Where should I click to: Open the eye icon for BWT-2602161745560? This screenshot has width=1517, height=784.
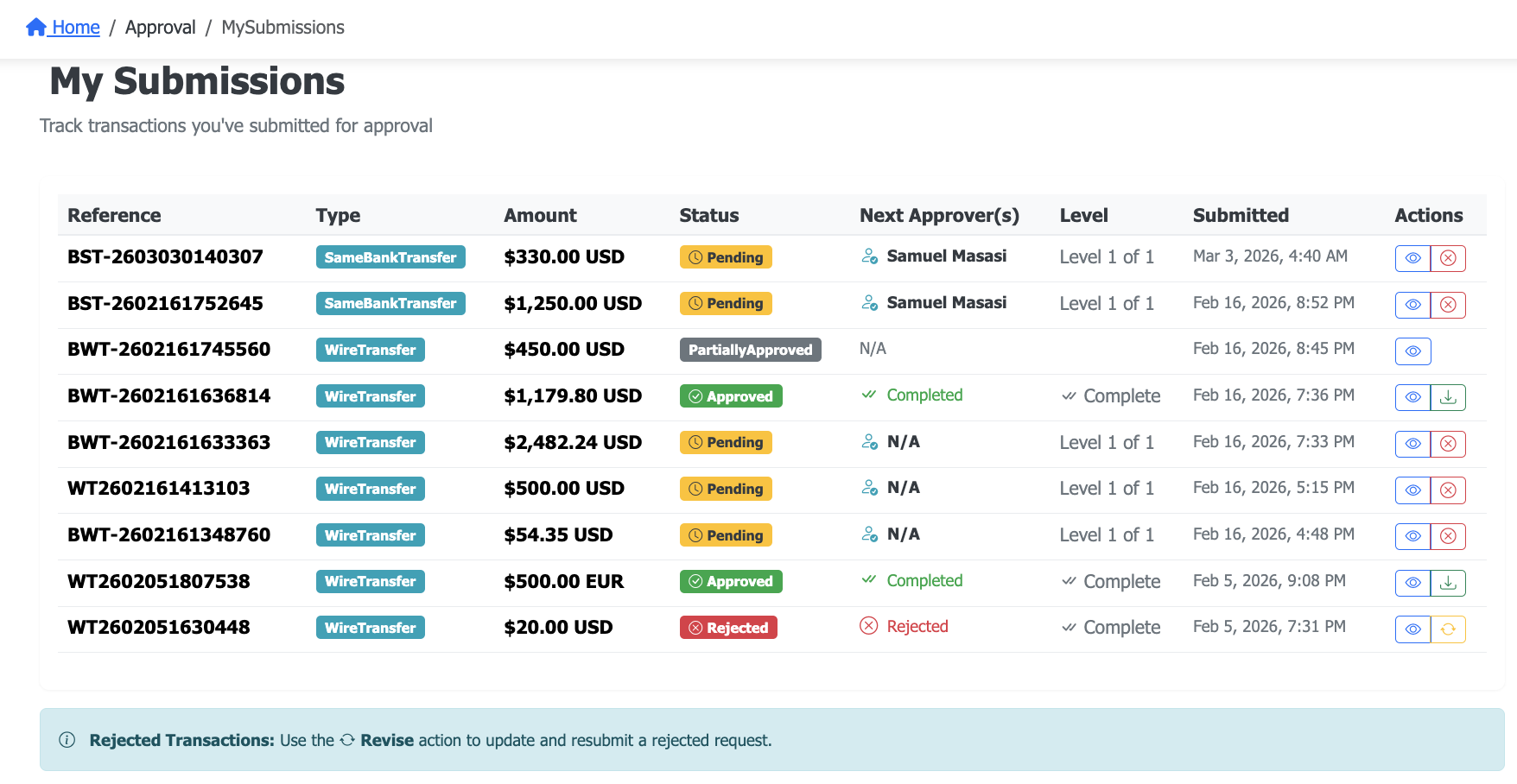(1412, 351)
